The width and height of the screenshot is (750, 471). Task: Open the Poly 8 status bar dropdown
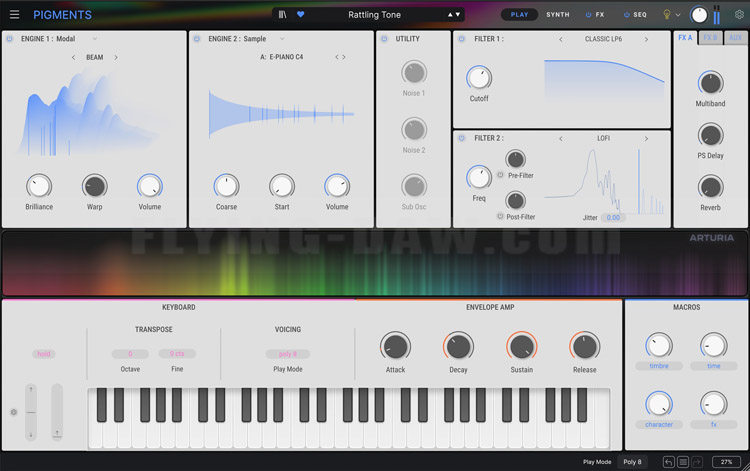pyautogui.click(x=632, y=462)
